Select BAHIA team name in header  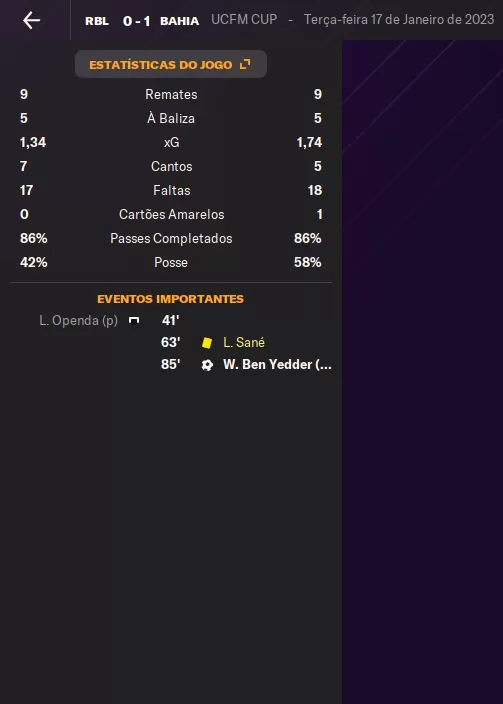click(179, 21)
